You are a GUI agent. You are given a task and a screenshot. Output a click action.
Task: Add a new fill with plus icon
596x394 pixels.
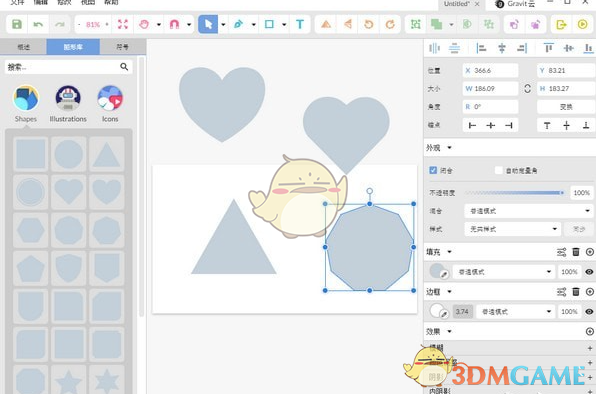[x=590, y=252]
